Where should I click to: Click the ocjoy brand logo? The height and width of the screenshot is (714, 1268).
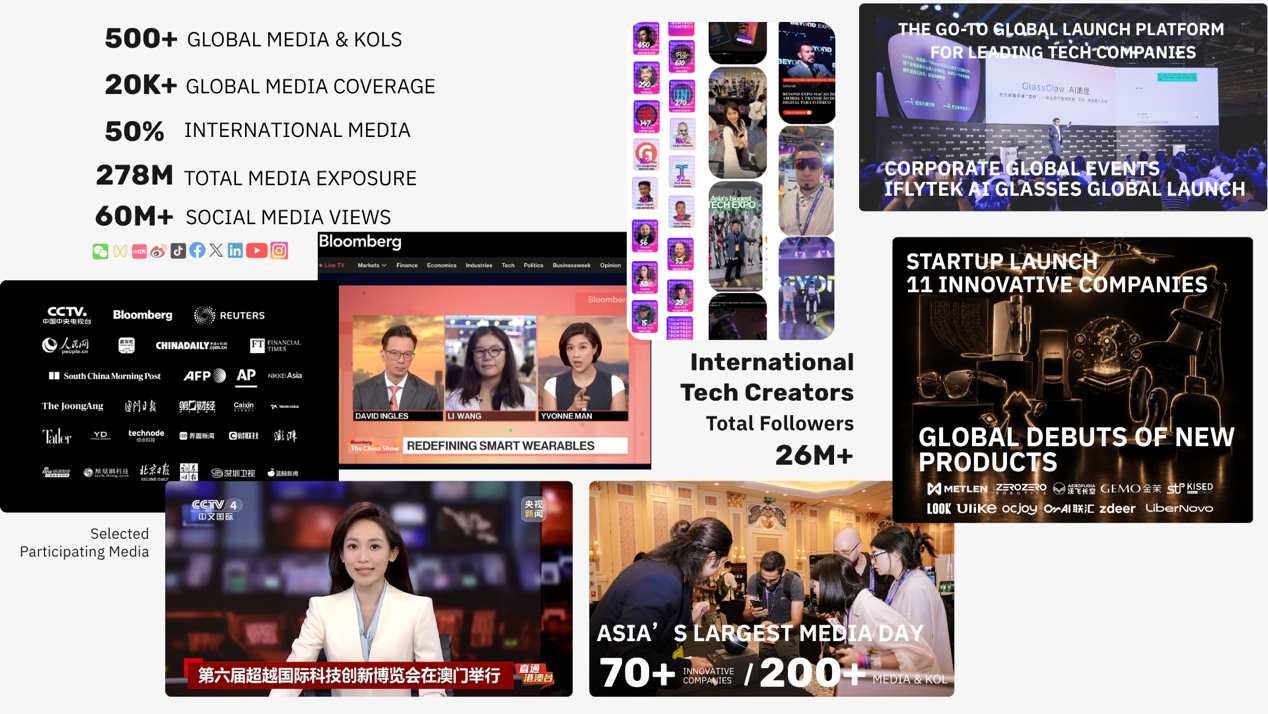point(1019,509)
